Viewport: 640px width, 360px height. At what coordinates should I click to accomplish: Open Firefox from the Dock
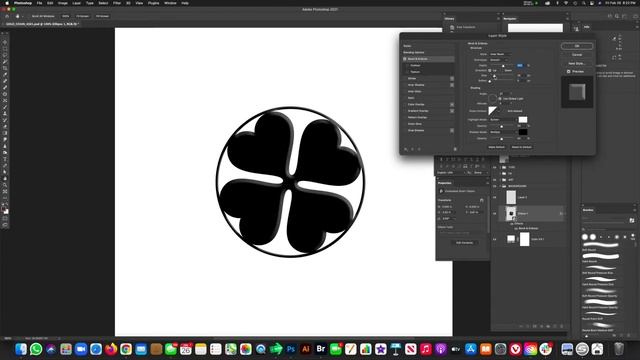(111, 349)
